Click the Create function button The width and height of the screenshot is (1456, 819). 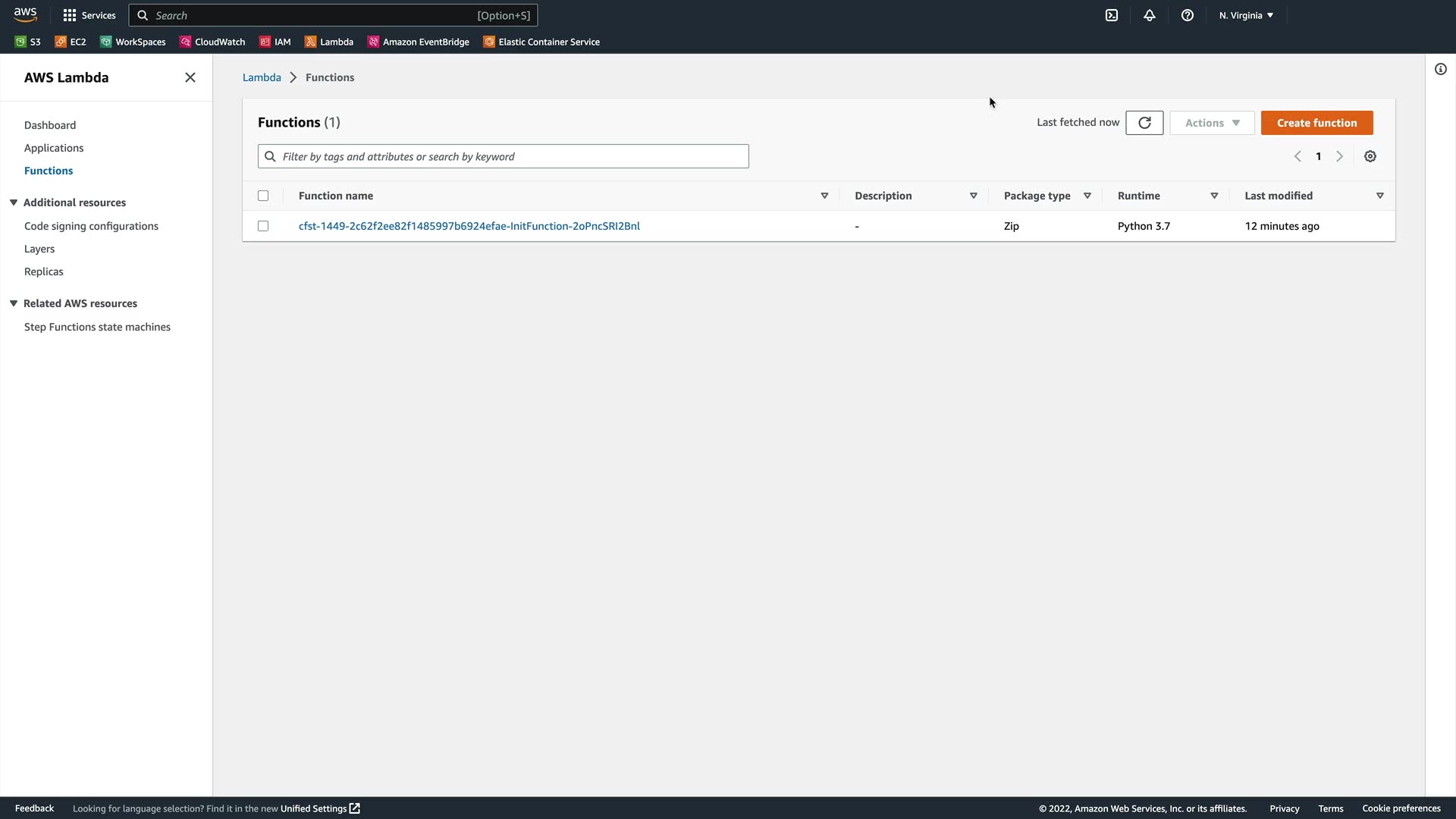click(x=1316, y=123)
